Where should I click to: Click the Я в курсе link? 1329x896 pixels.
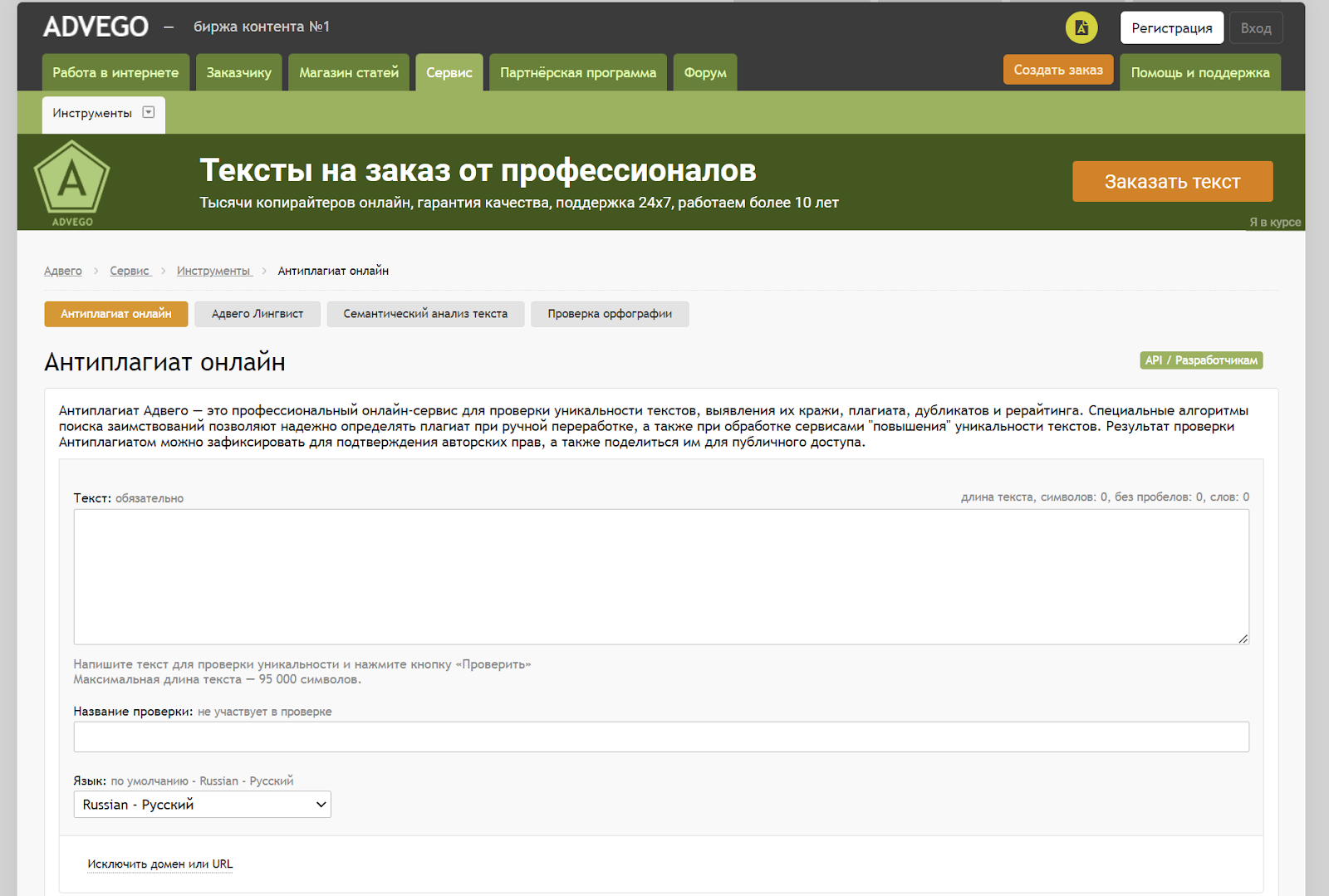tap(1275, 222)
